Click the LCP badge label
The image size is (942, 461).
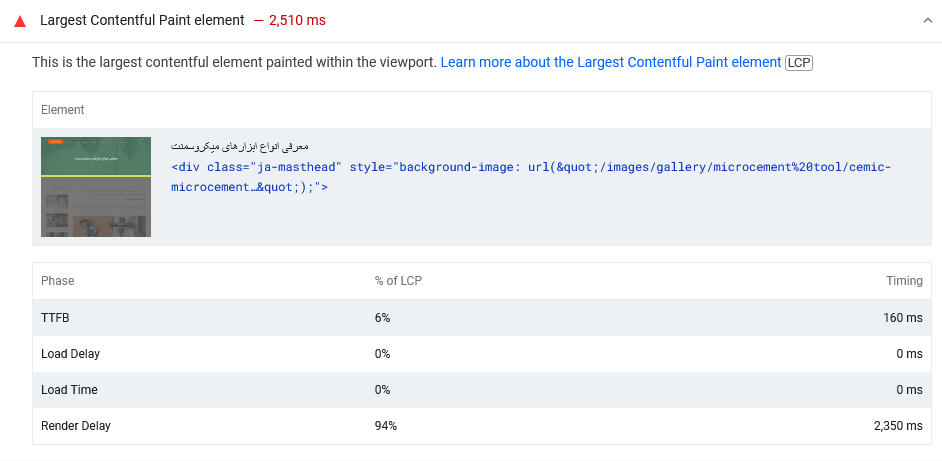[x=799, y=62]
